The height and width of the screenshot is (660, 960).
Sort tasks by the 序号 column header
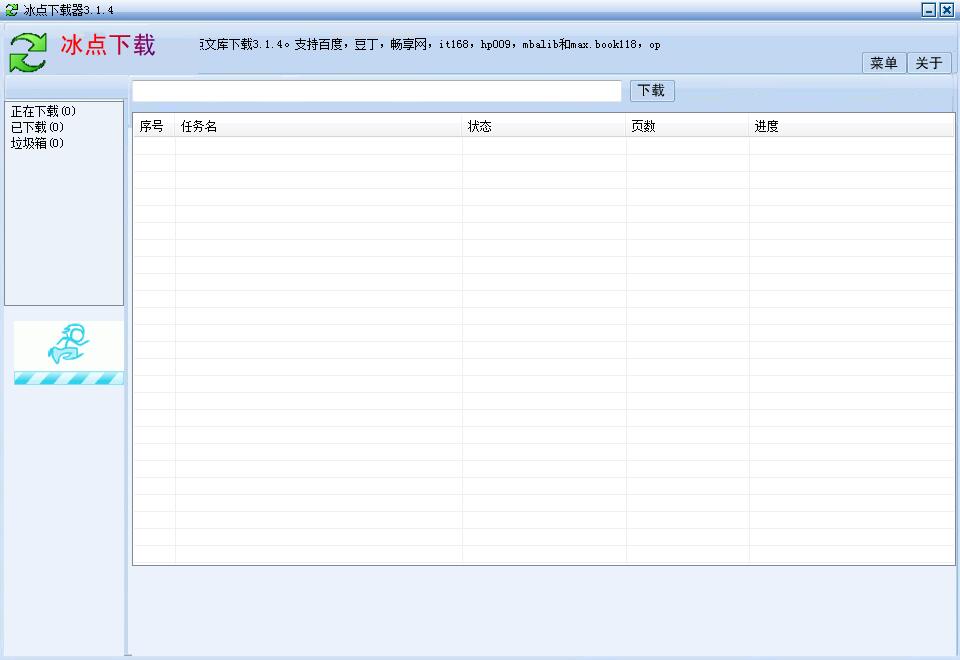pyautogui.click(x=151, y=125)
